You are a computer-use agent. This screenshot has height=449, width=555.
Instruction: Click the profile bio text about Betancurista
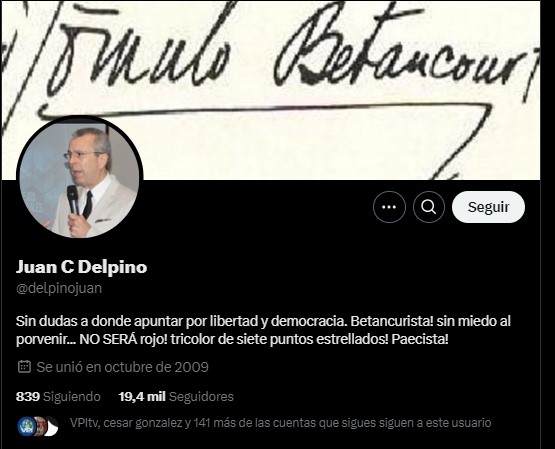point(263,330)
